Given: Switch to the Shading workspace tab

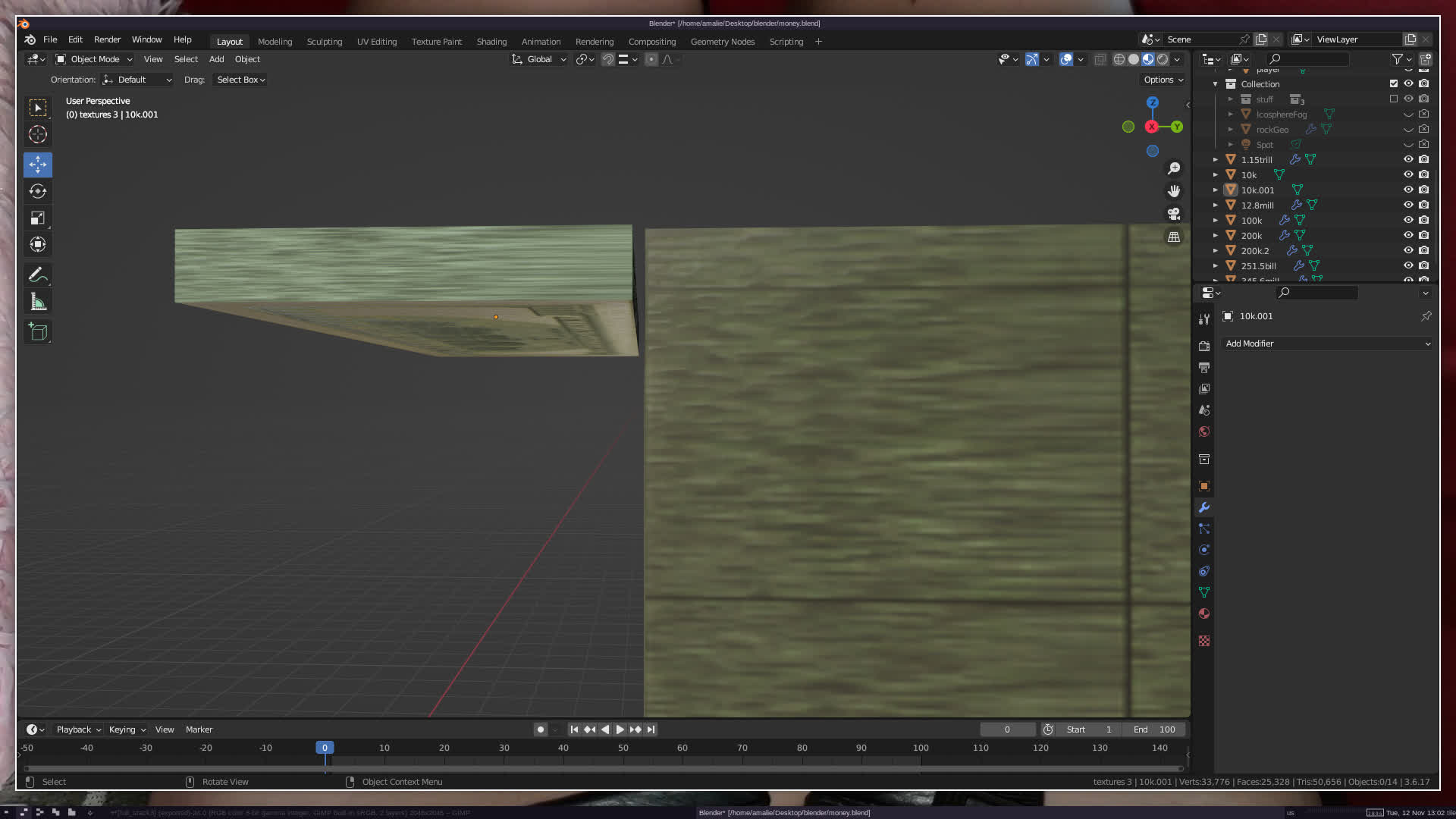Looking at the screenshot, I should pyautogui.click(x=491, y=42).
